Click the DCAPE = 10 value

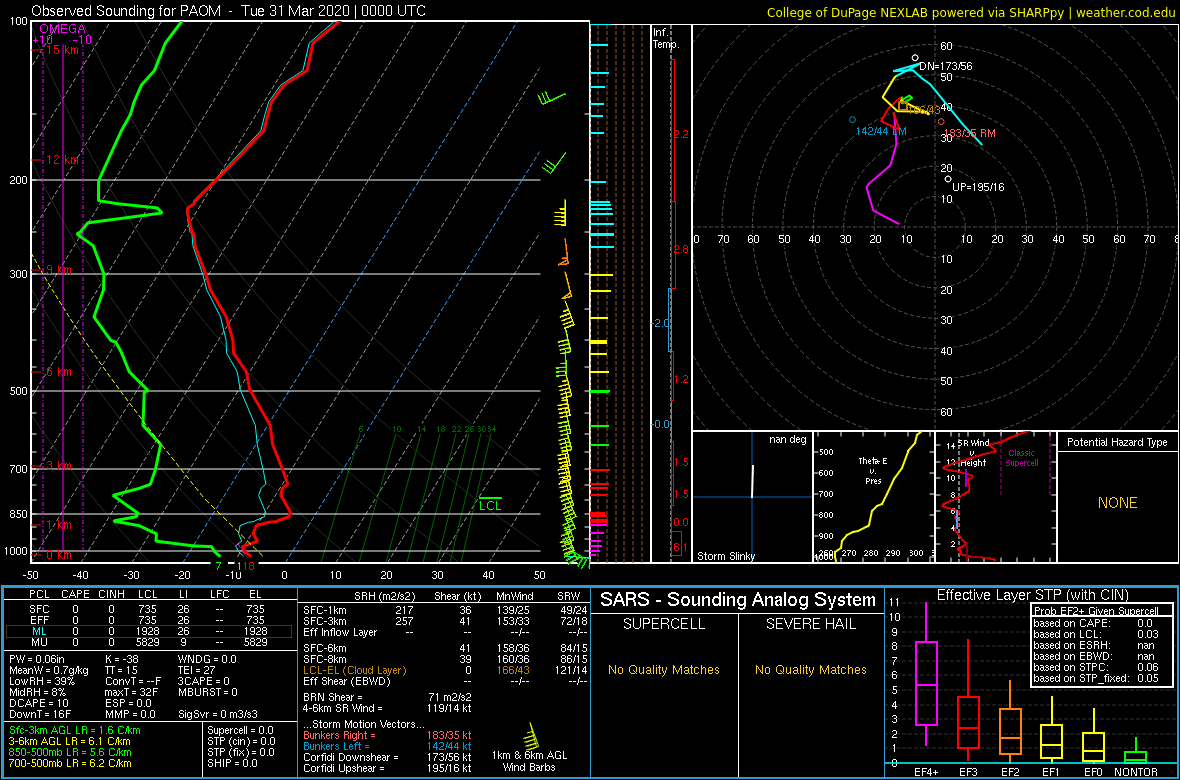pos(41,706)
